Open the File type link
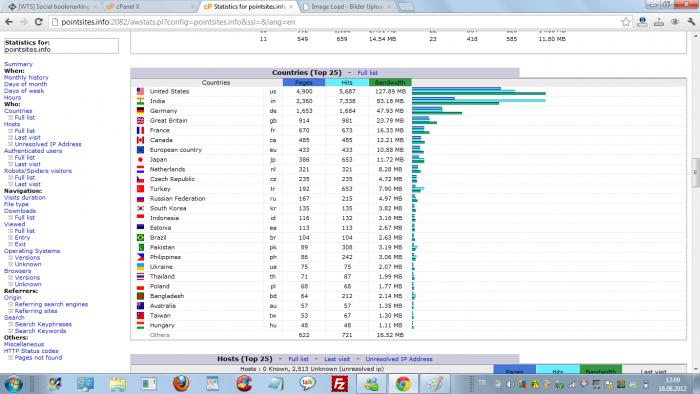700x394 pixels. (16, 204)
